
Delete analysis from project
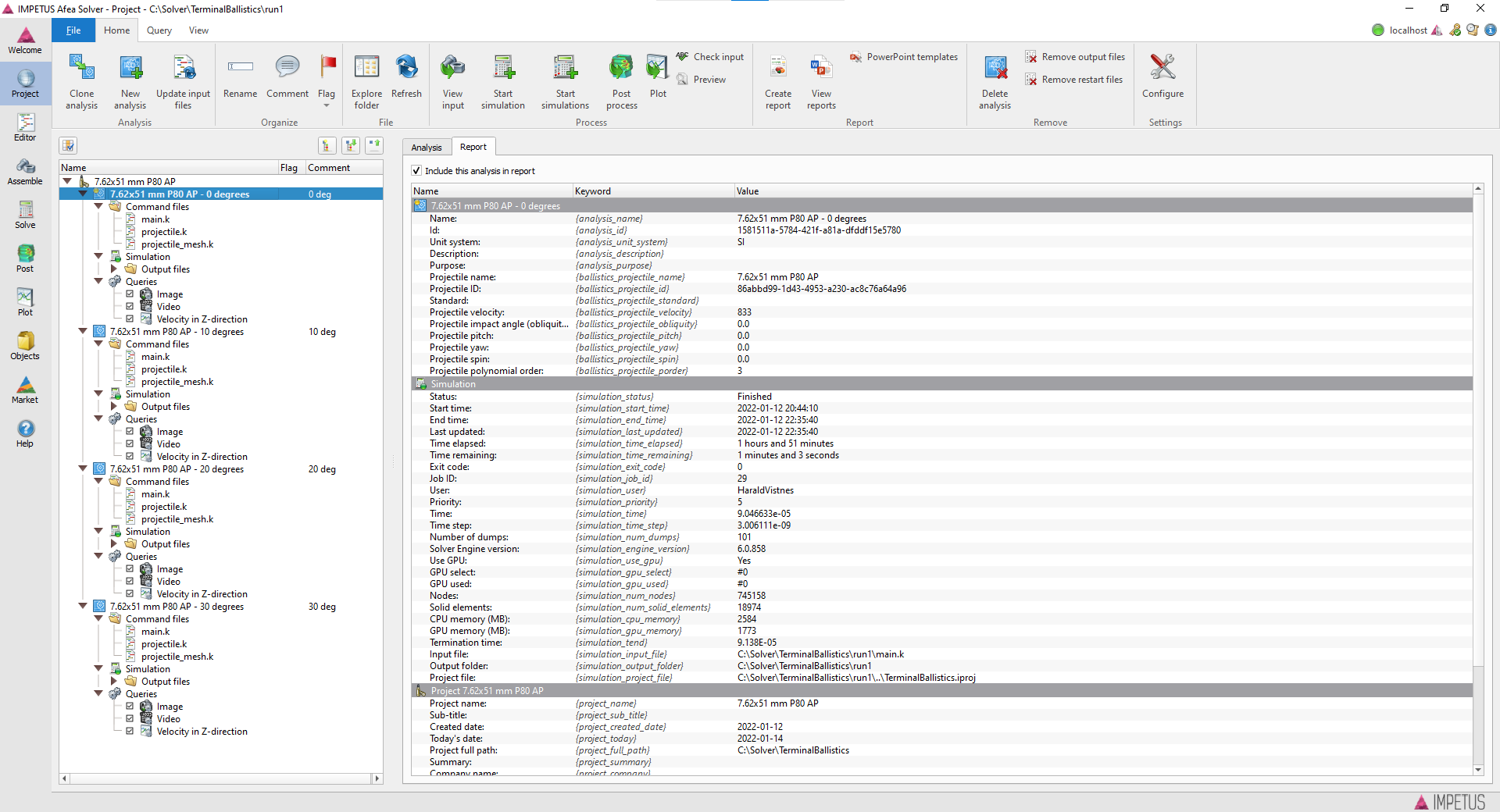(x=995, y=82)
